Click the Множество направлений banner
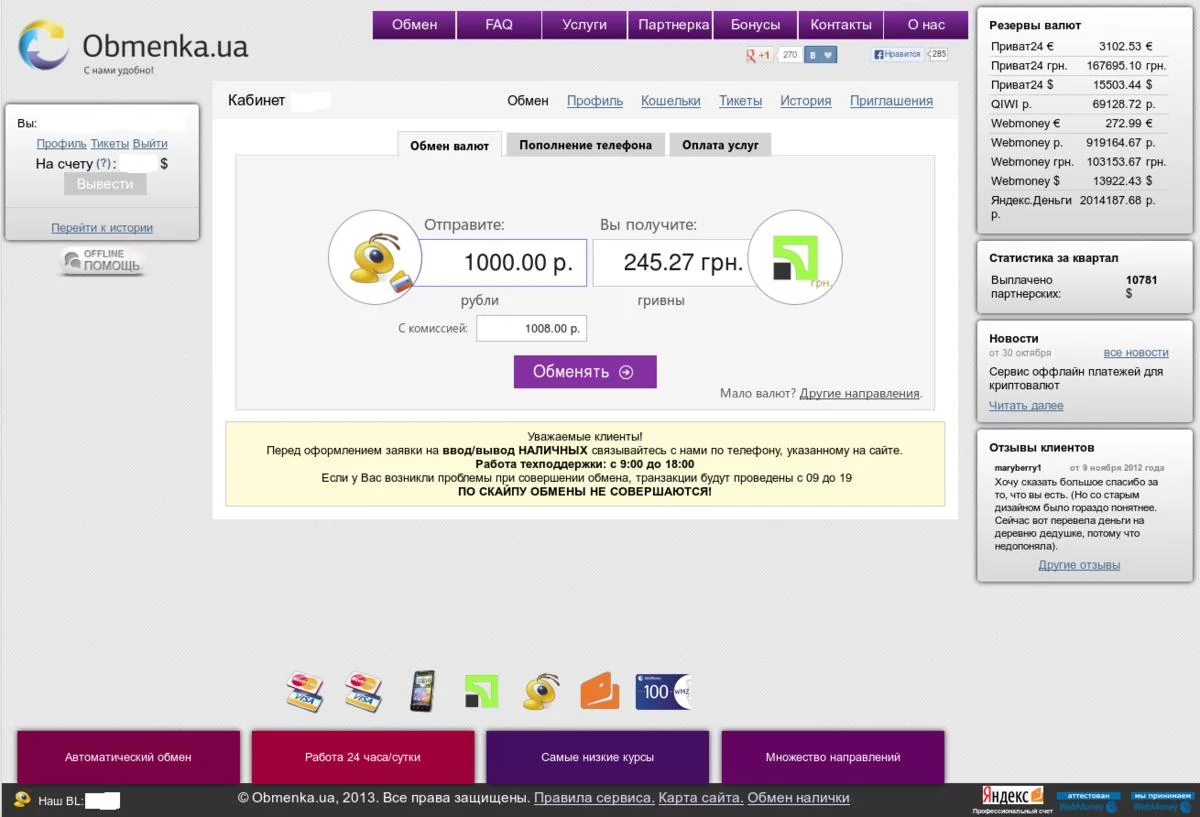Screen dimensions: 1200x817 (833, 757)
